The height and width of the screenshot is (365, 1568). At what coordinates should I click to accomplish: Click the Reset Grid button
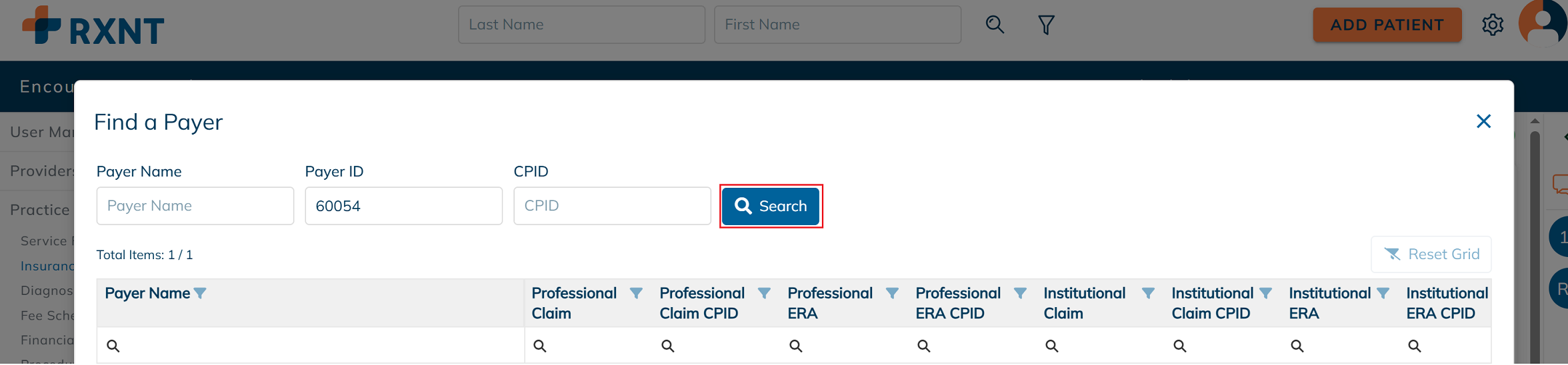tap(1431, 254)
